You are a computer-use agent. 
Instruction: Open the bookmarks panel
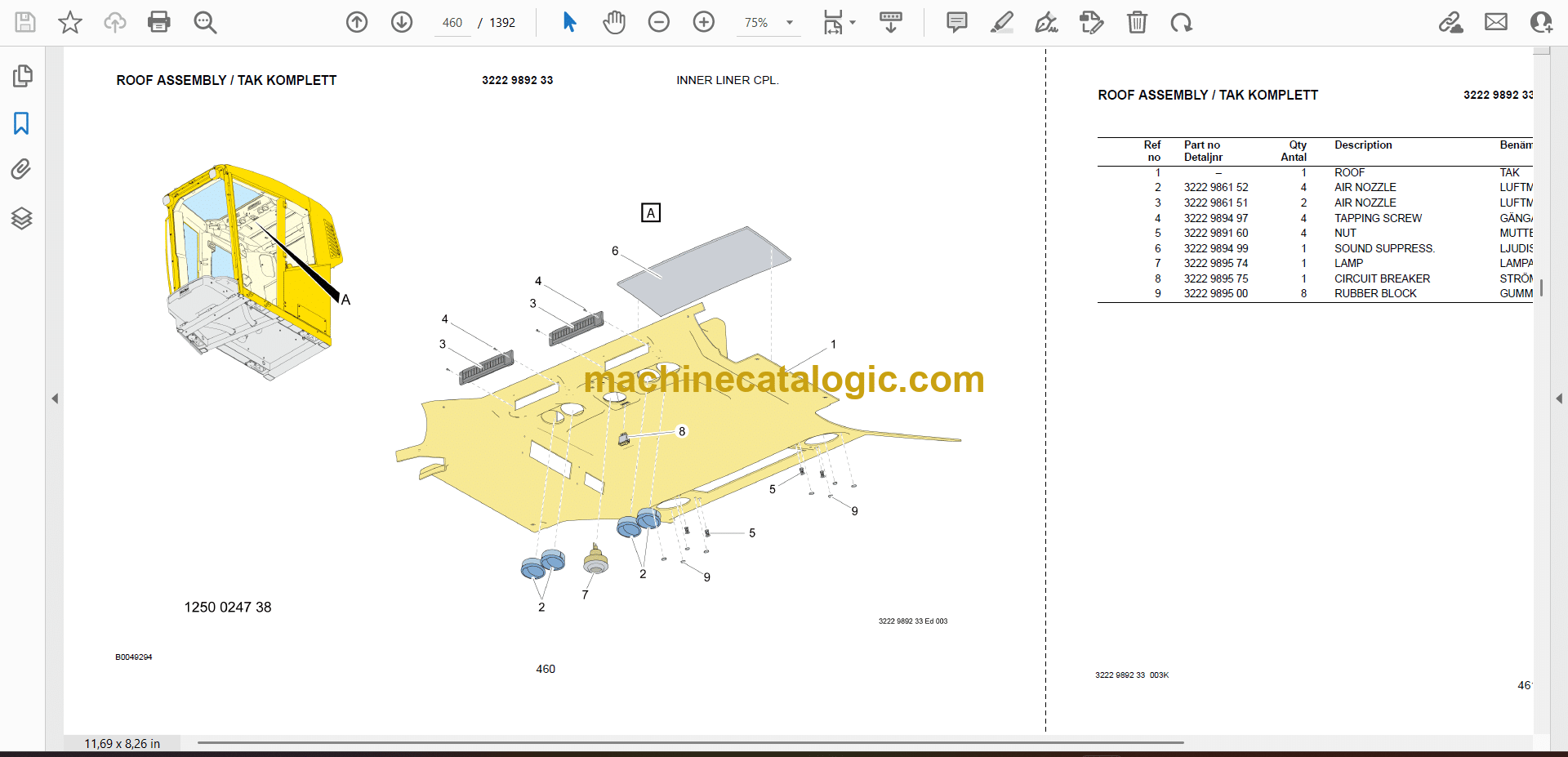(x=22, y=123)
